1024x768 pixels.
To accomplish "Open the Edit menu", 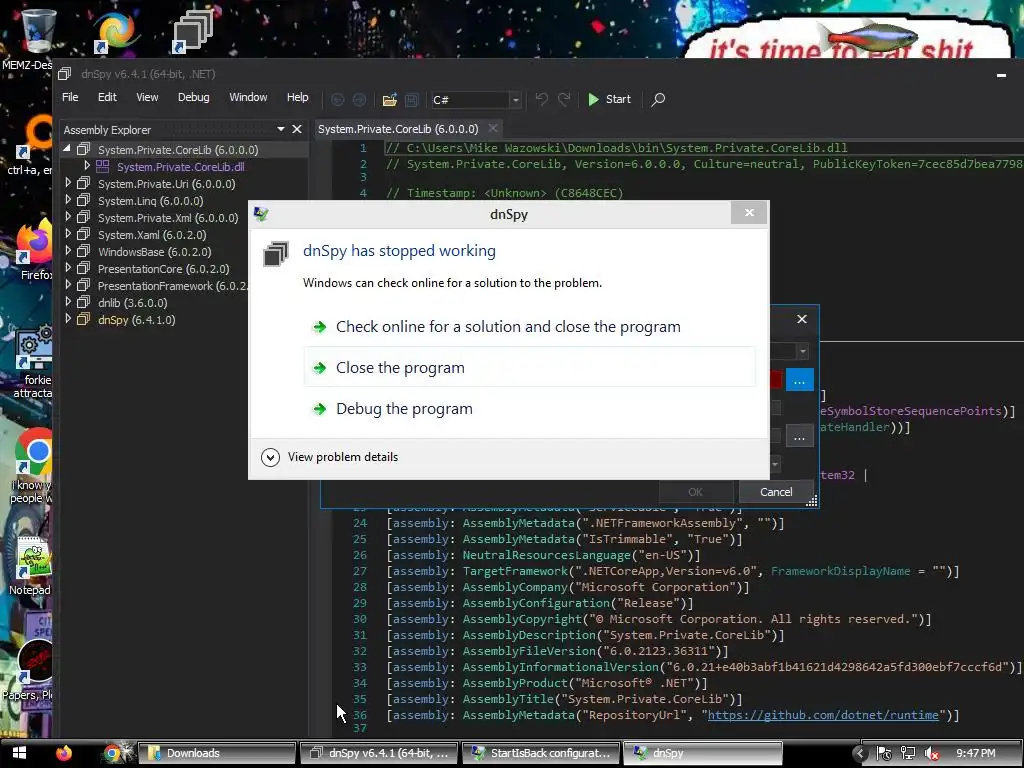I will click(x=107, y=97).
